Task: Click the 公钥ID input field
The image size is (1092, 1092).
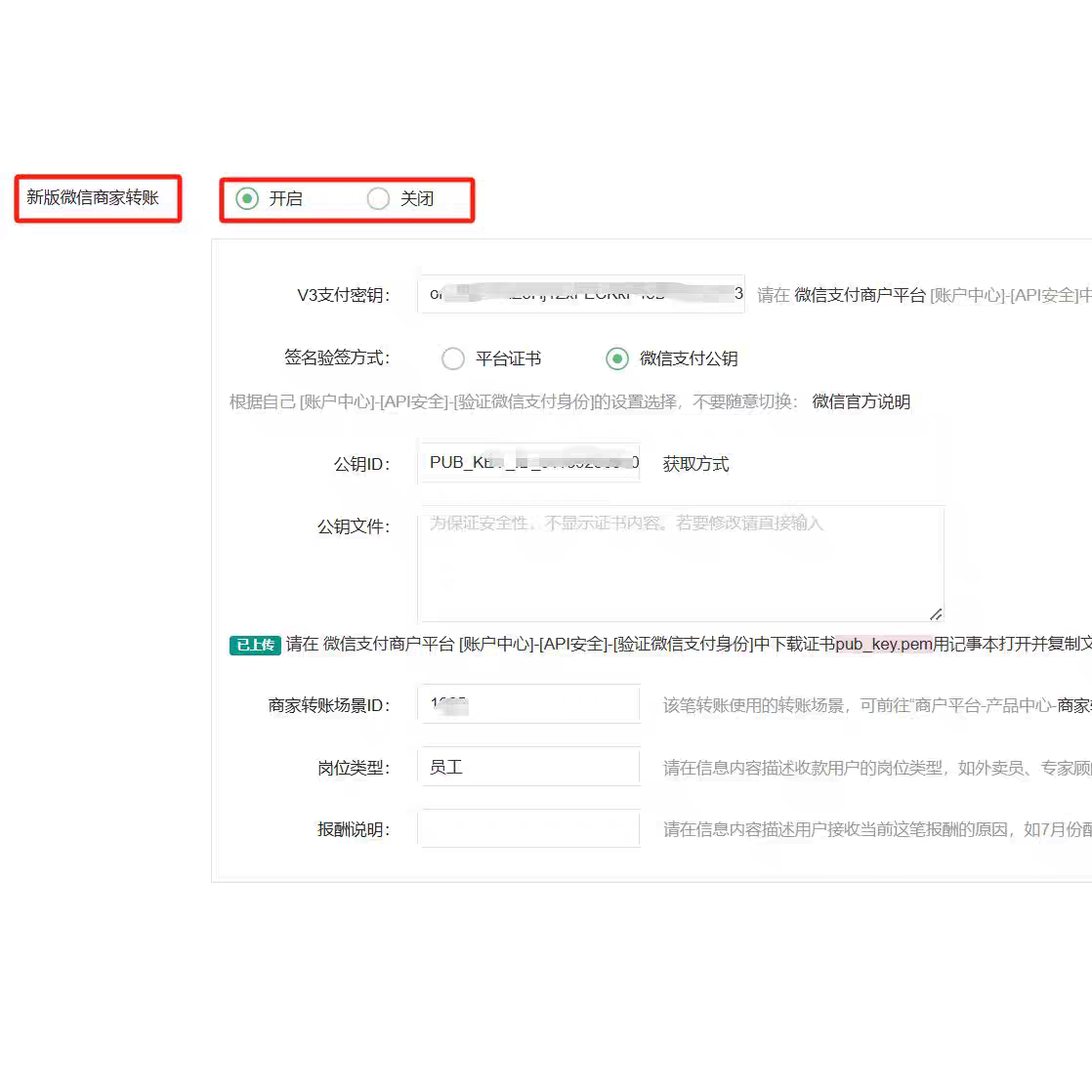Action: click(528, 462)
